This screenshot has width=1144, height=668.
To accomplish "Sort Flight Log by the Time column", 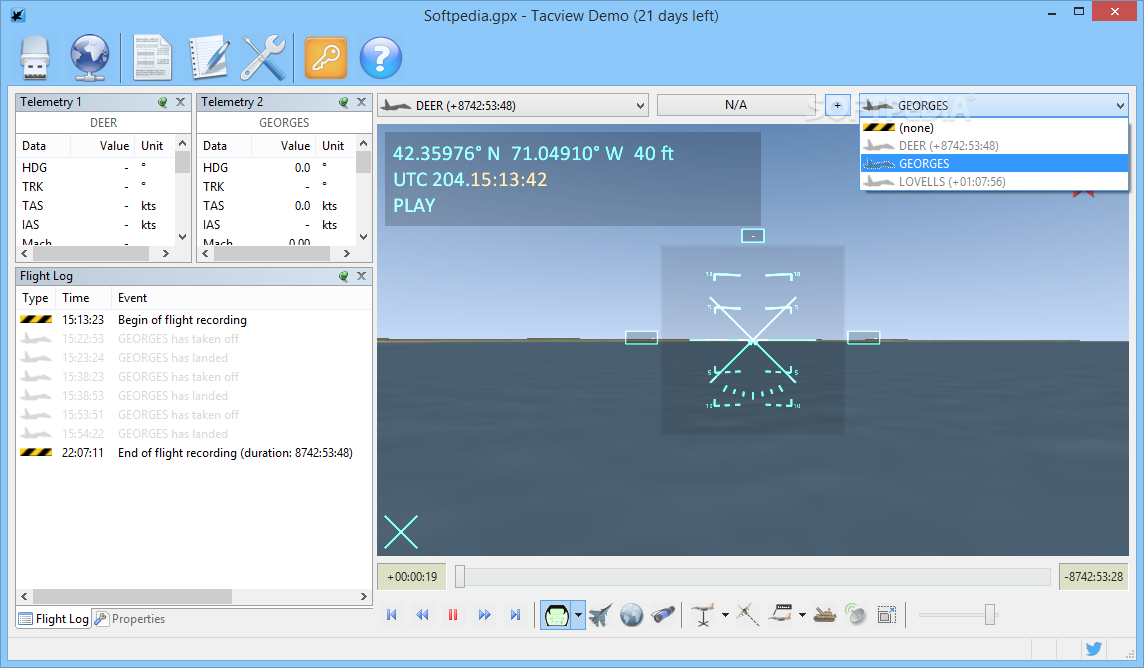I will click(84, 298).
